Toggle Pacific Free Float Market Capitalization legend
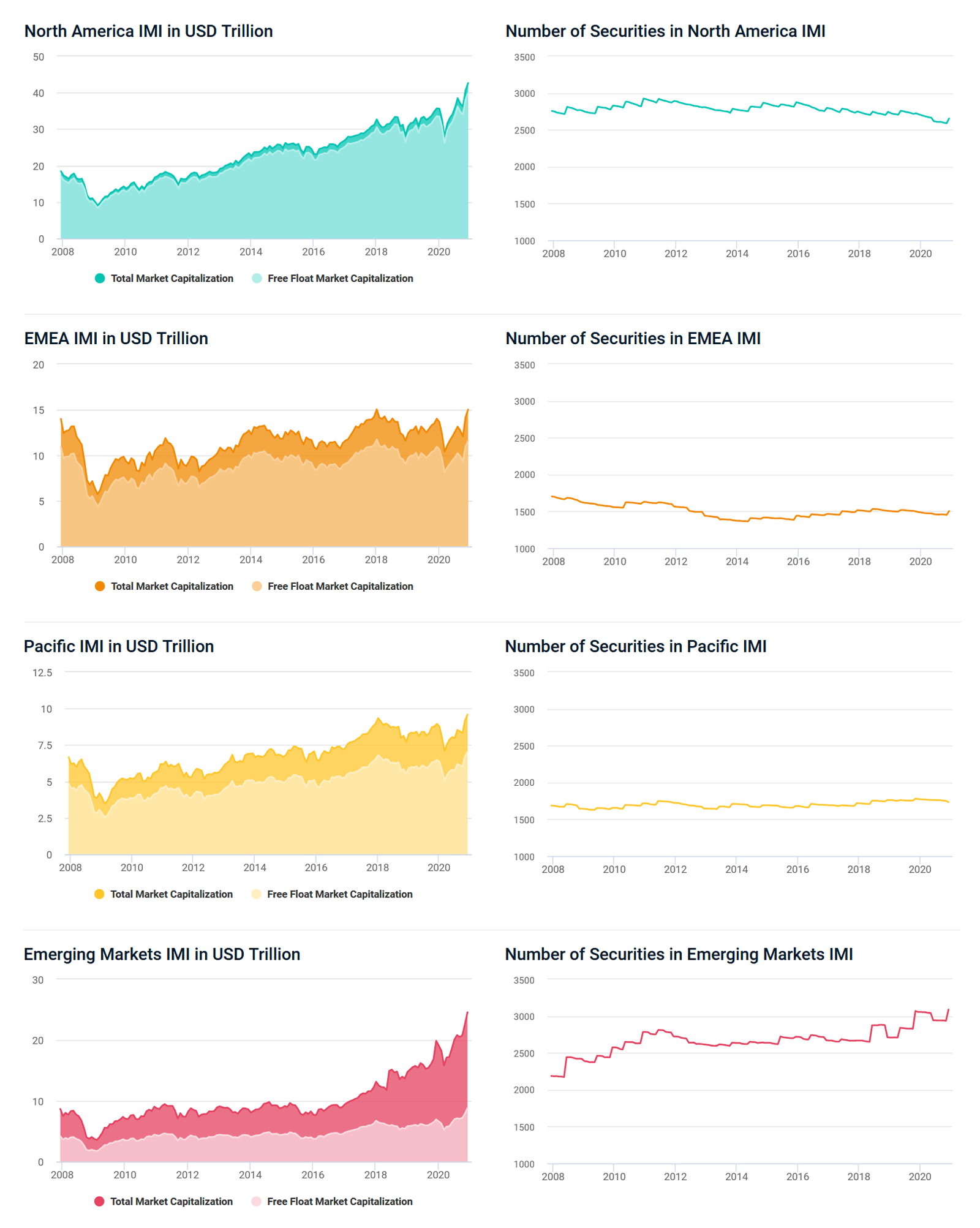The height and width of the screenshot is (1228, 980). coord(332,894)
